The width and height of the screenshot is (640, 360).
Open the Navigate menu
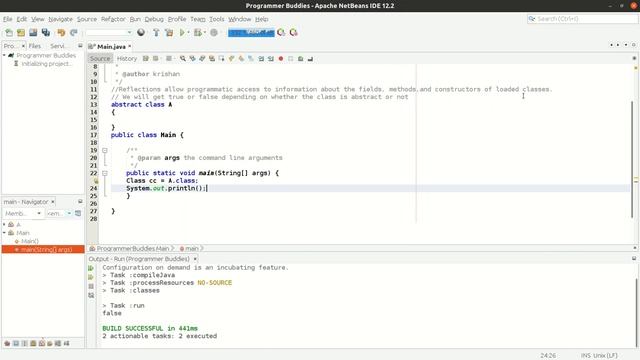[60, 19]
